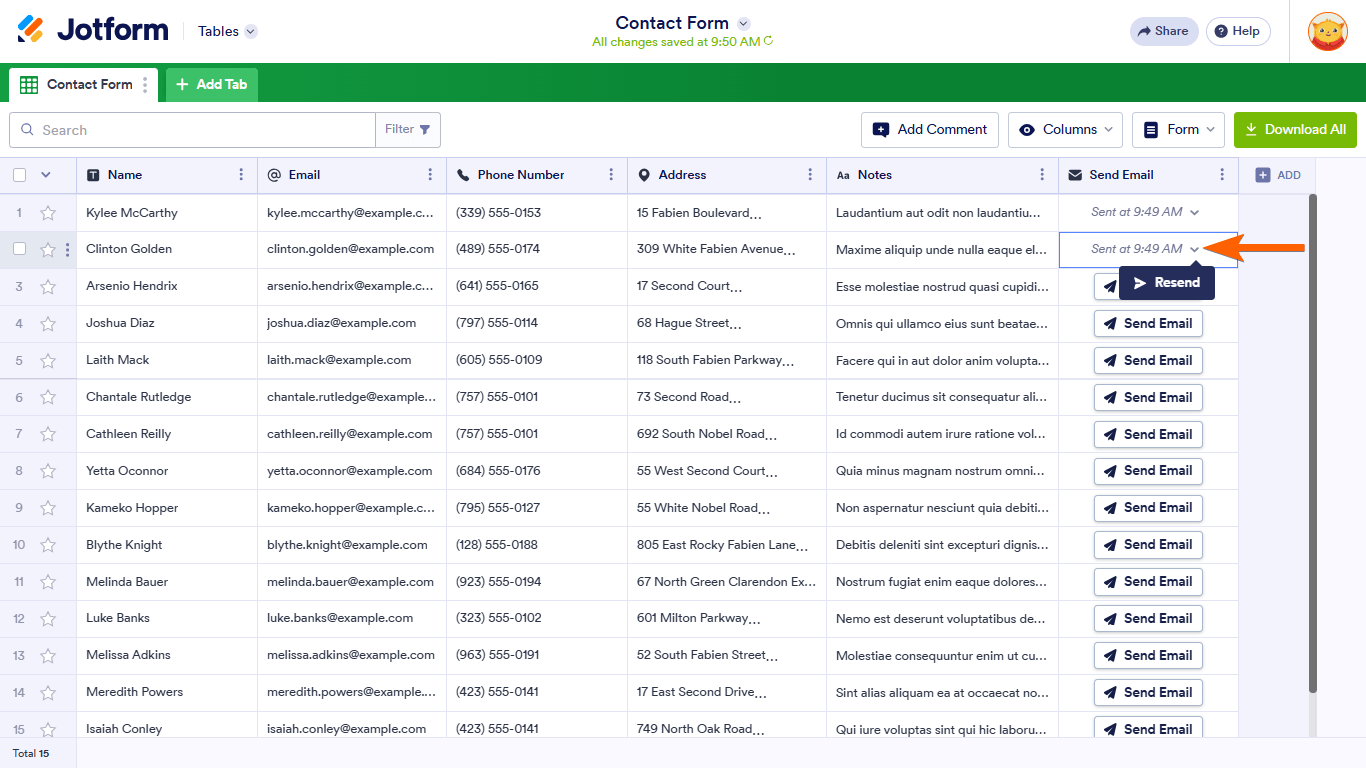Click the Jotform logo
The image size is (1366, 768).
tap(93, 30)
